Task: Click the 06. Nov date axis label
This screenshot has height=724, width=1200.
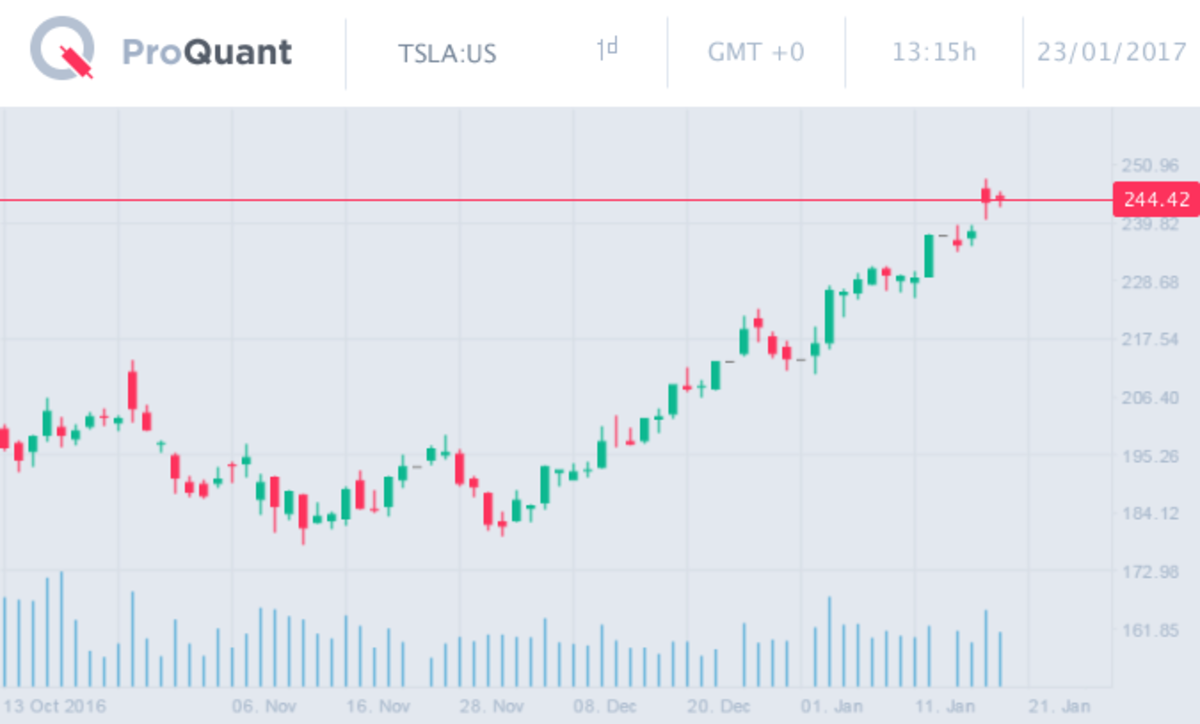Action: [262, 706]
